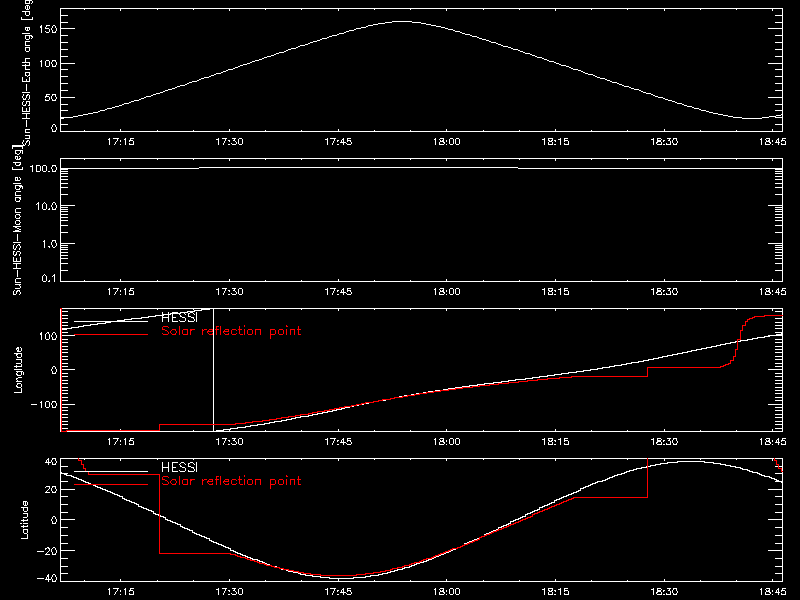
Task: Click the HESSI legend label in the Latitude plot
Action: (179, 467)
